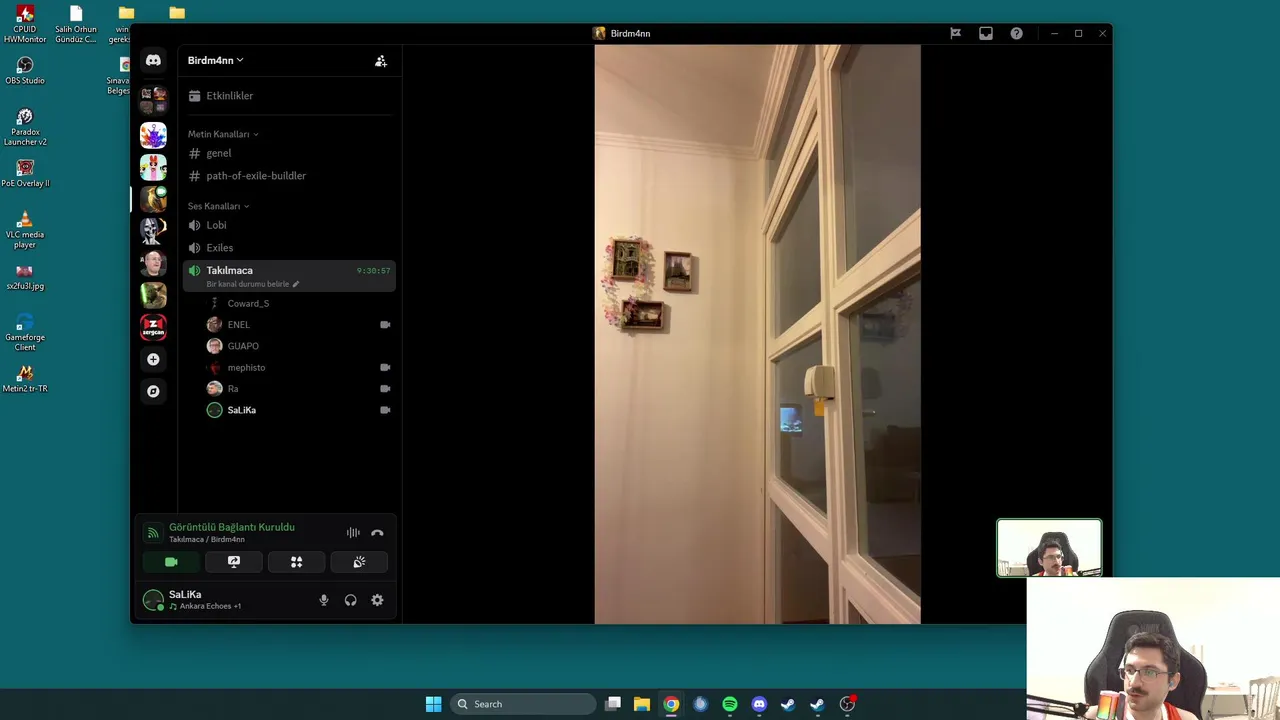
Task: Open Discover servers compass icon
Action: [x=153, y=391]
